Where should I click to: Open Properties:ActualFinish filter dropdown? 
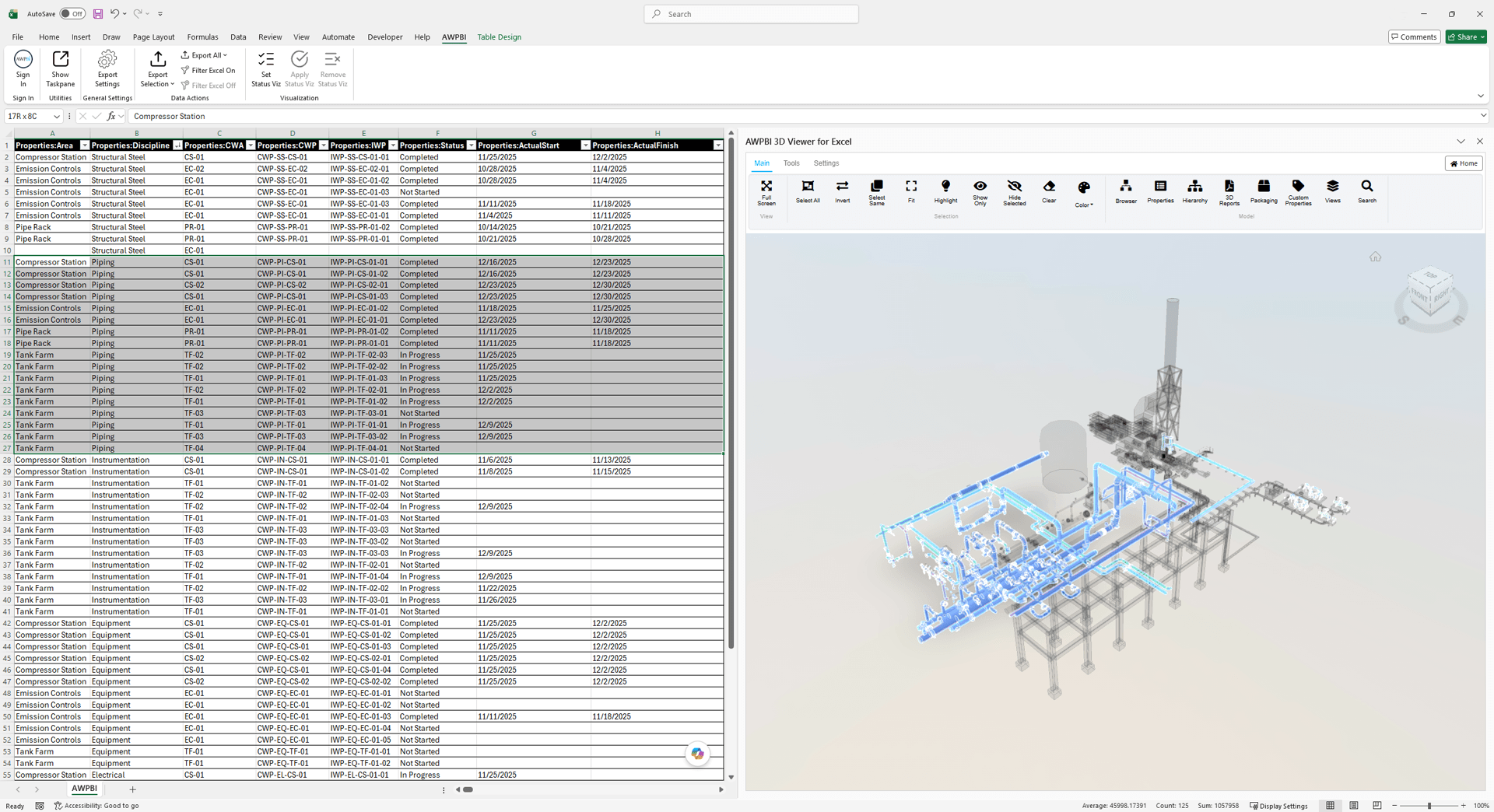pyautogui.click(x=717, y=145)
